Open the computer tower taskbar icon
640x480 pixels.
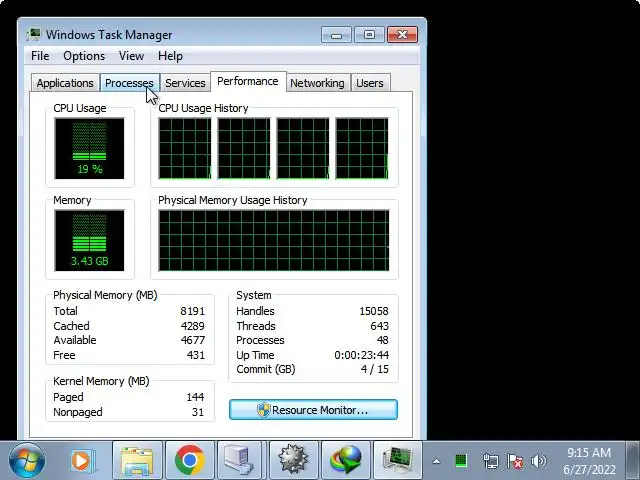(239, 461)
